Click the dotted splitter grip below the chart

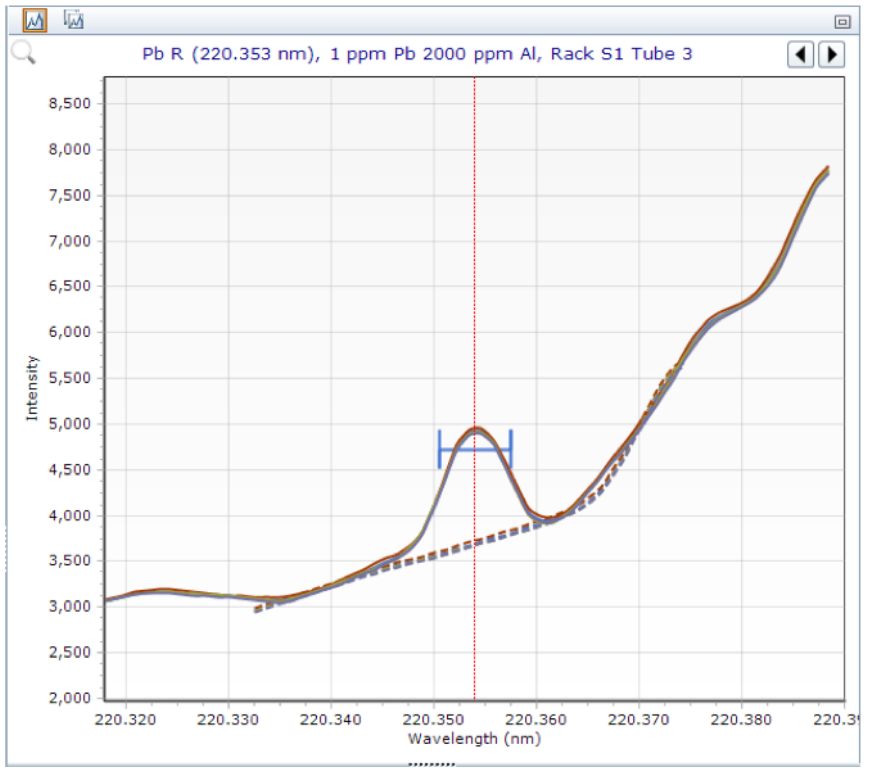tap(432, 765)
